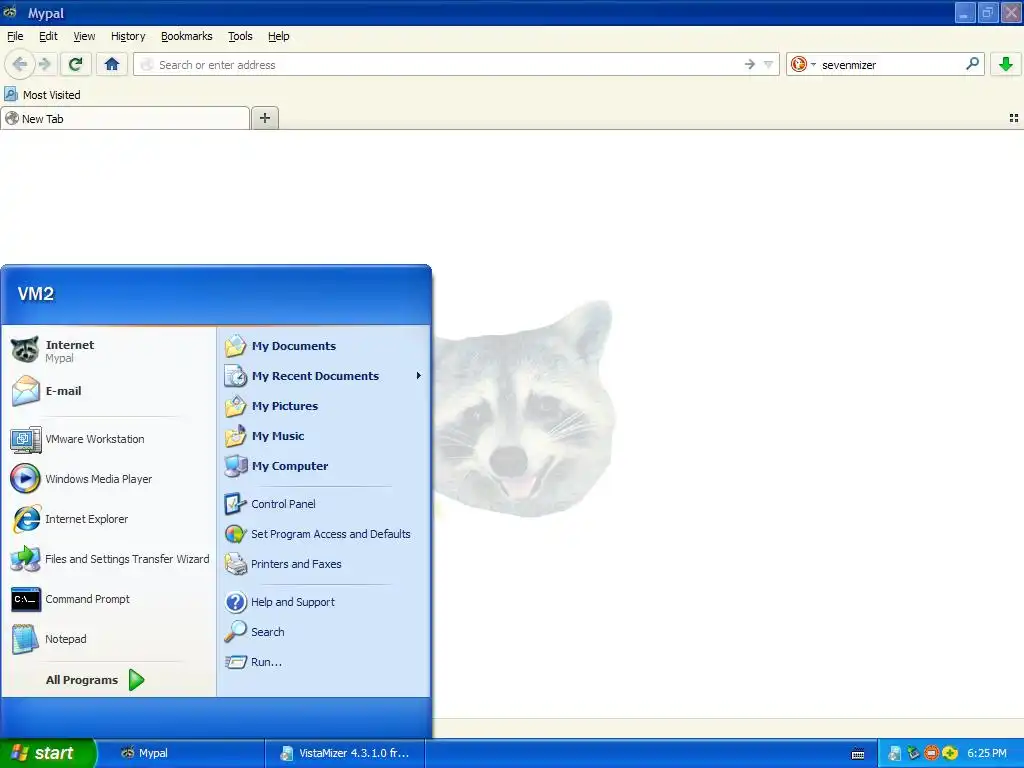The image size is (1024, 768).
Task: Expand My Recent Documents submenu
Action: click(x=324, y=376)
